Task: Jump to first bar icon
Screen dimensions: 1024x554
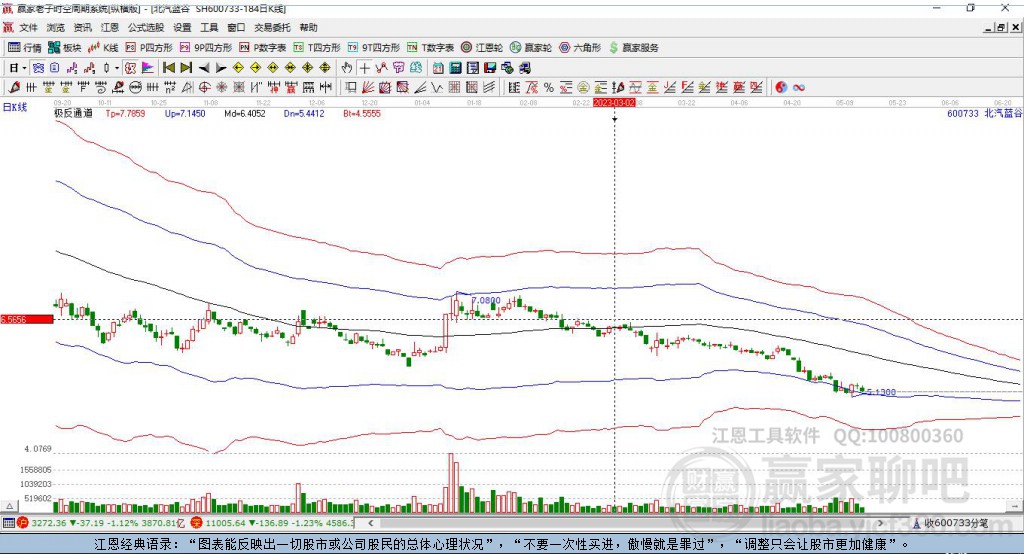Action: (x=169, y=68)
